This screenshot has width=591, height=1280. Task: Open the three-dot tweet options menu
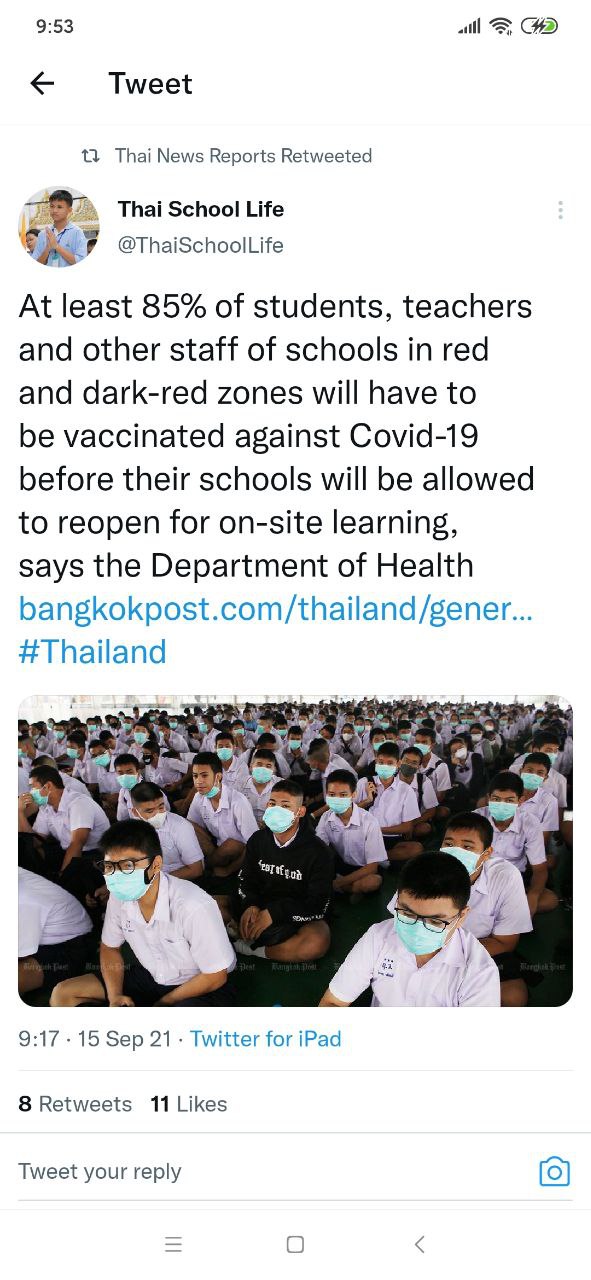(x=560, y=210)
